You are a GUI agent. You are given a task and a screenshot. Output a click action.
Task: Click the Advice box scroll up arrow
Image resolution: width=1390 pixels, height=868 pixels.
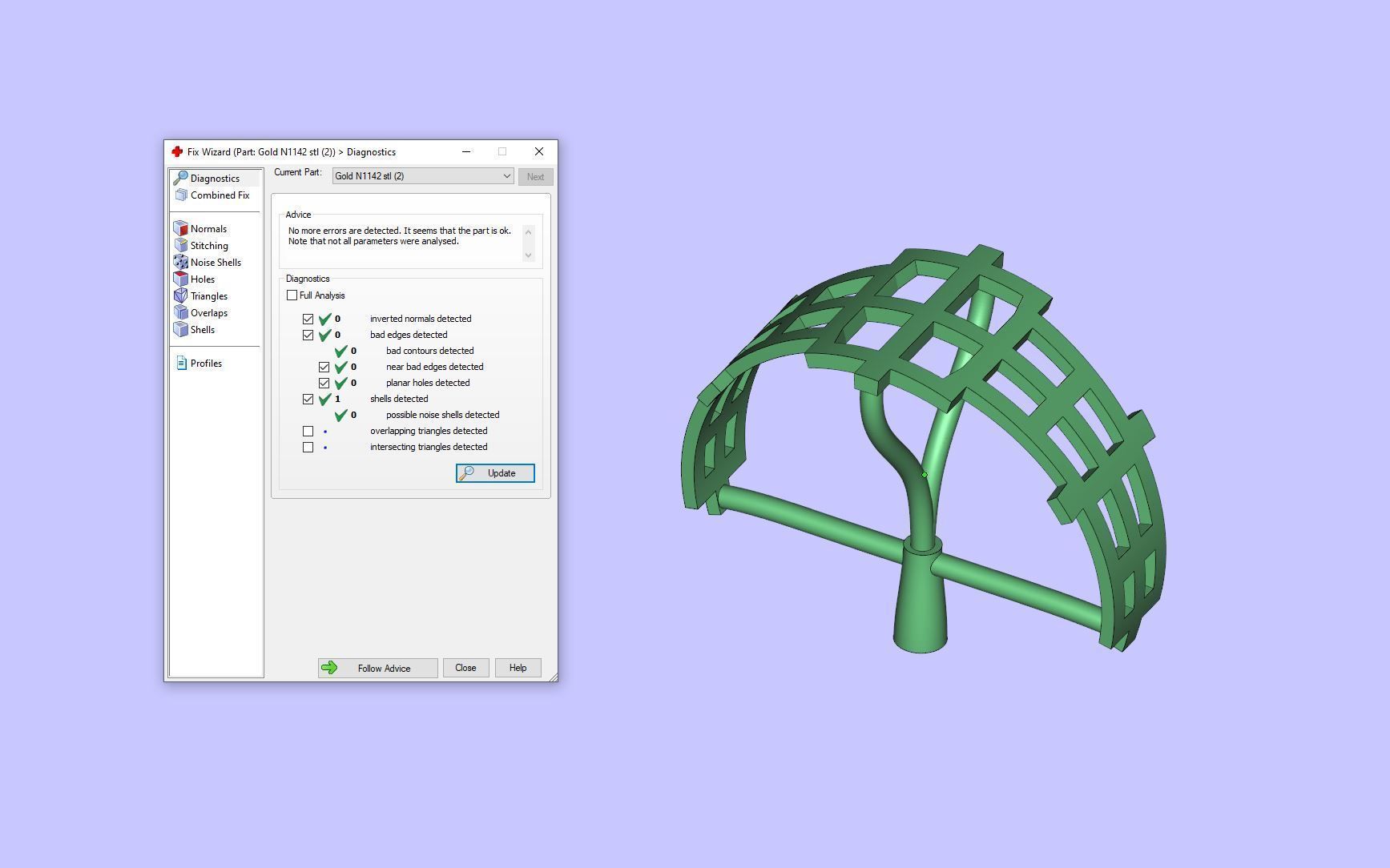(x=528, y=232)
